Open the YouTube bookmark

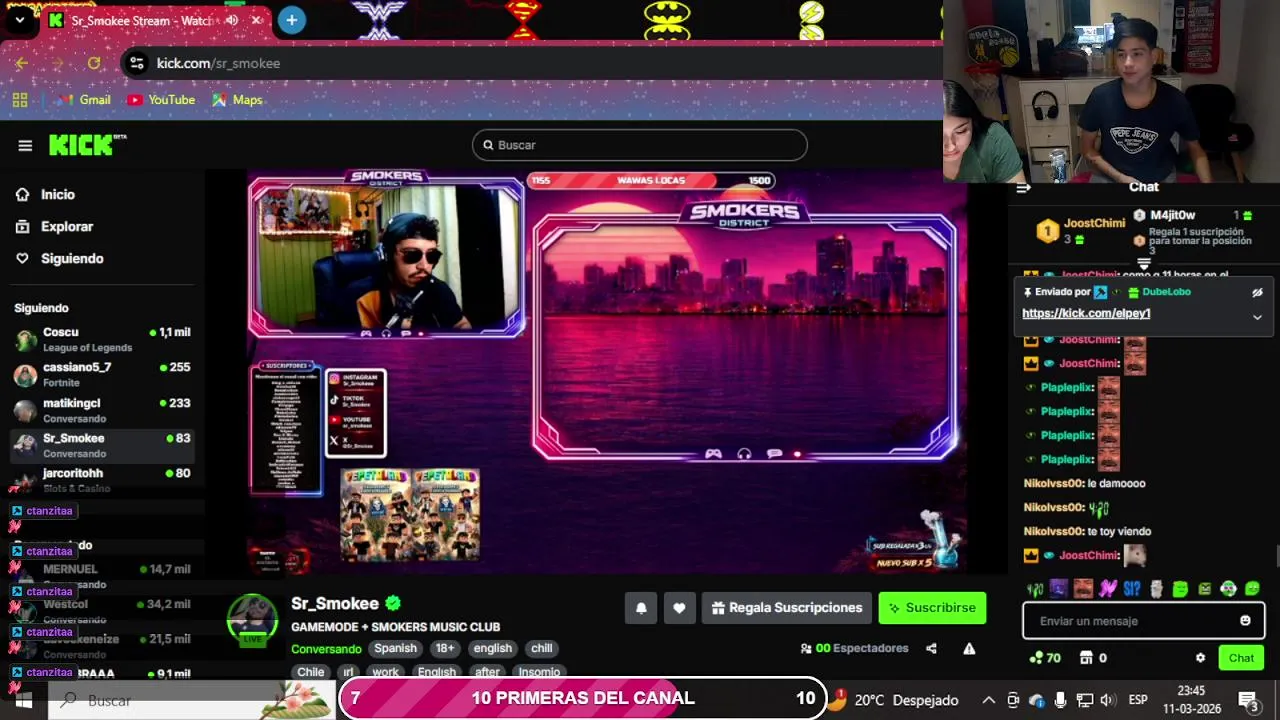pyautogui.click(x=161, y=100)
